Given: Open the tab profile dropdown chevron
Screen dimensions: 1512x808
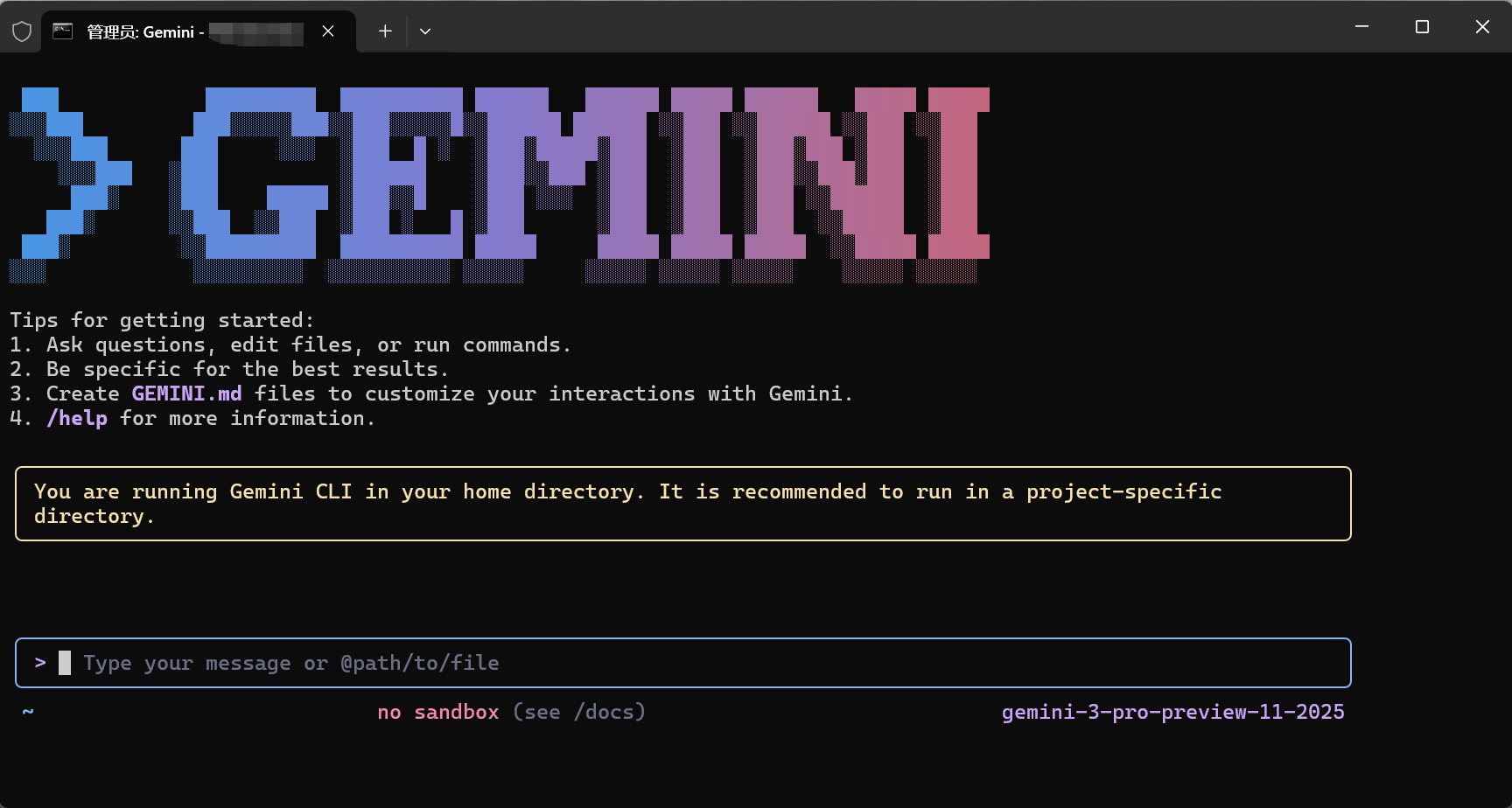Looking at the screenshot, I should click(425, 31).
